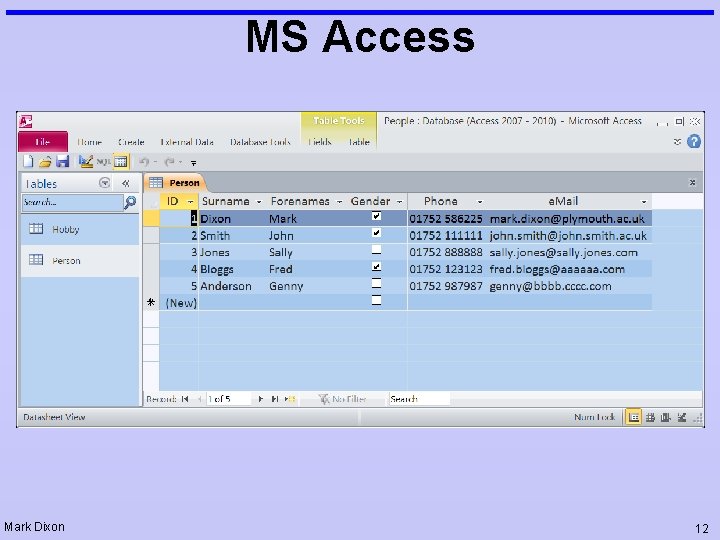The height and width of the screenshot is (540, 720).
Task: Click the Forenames cell reading Fred
Action: coord(308,269)
